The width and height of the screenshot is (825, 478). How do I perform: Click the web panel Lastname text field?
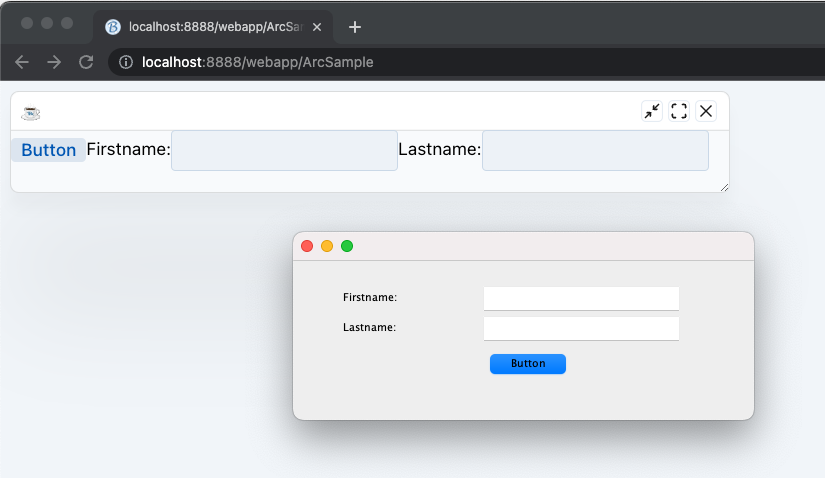point(595,150)
